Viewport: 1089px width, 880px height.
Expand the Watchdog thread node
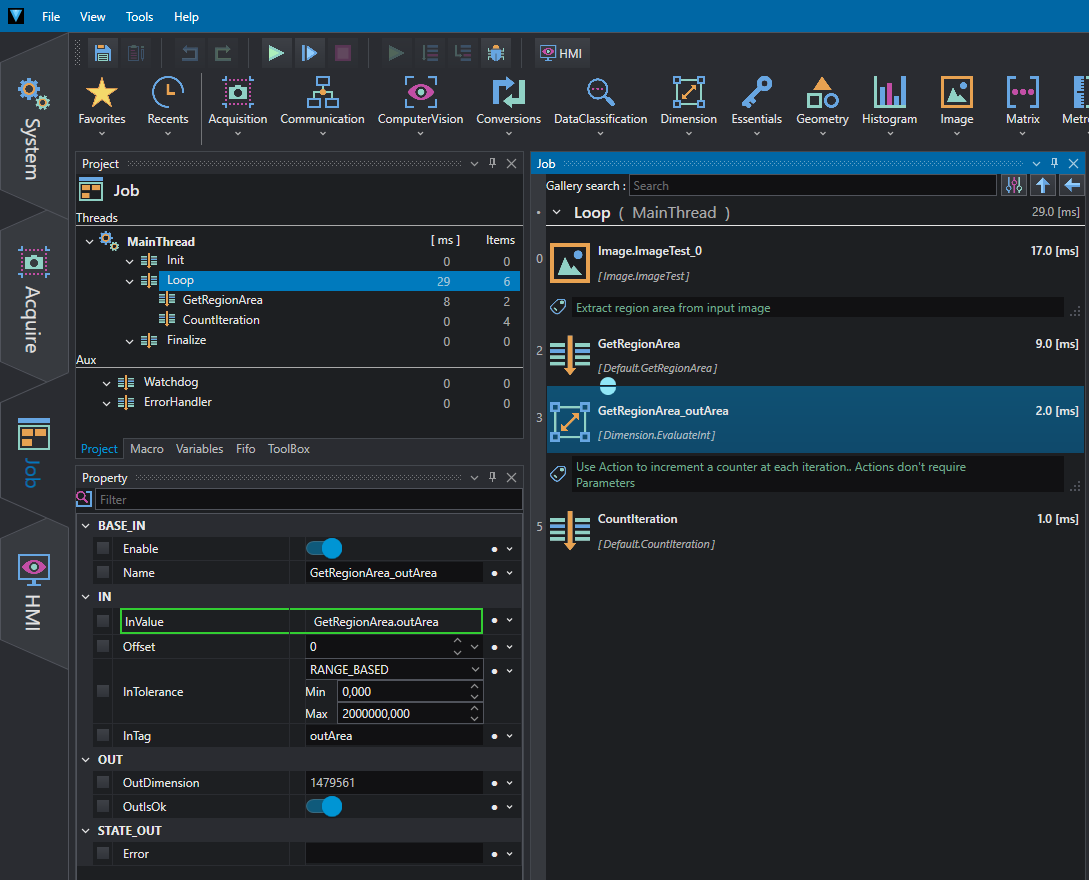[106, 383]
